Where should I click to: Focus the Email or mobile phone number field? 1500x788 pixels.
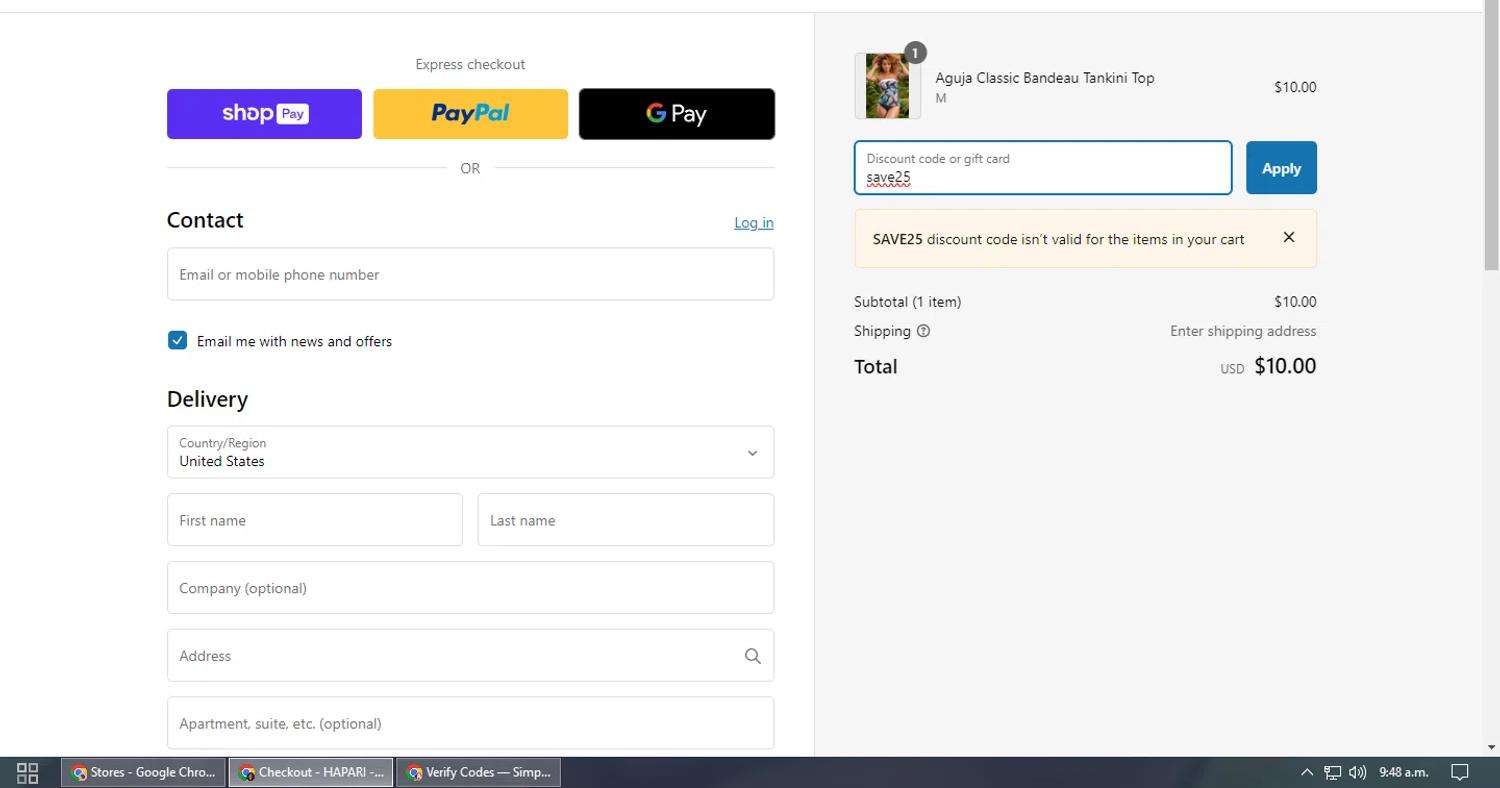[470, 274]
